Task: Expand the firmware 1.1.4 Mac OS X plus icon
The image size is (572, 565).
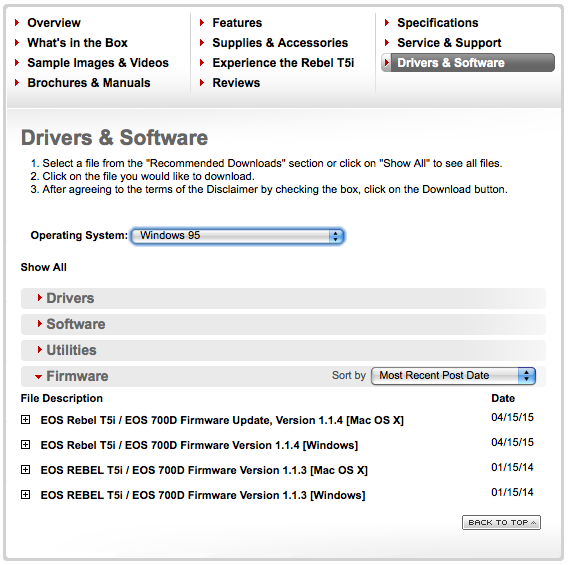Action: tap(26, 420)
